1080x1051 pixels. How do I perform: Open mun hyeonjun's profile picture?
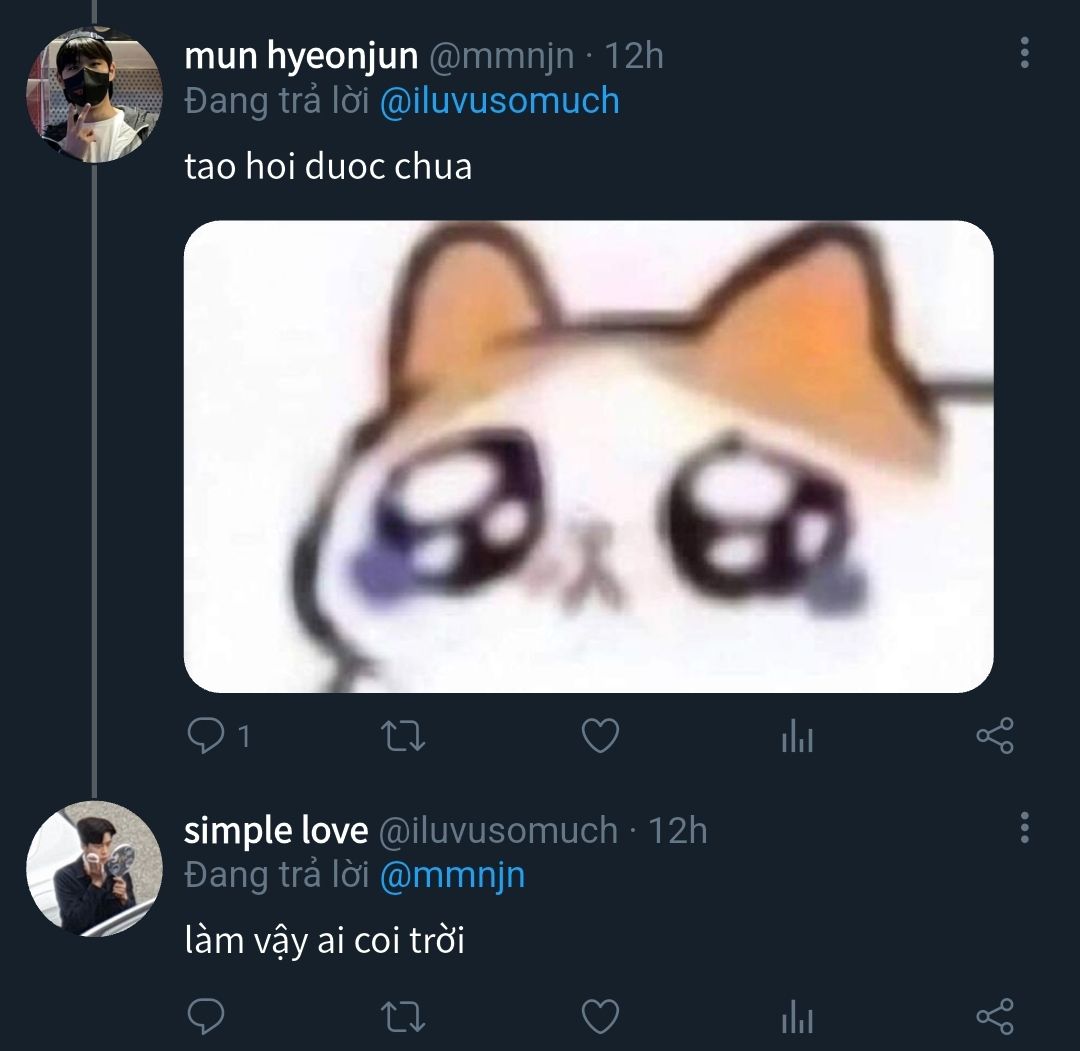click(94, 95)
